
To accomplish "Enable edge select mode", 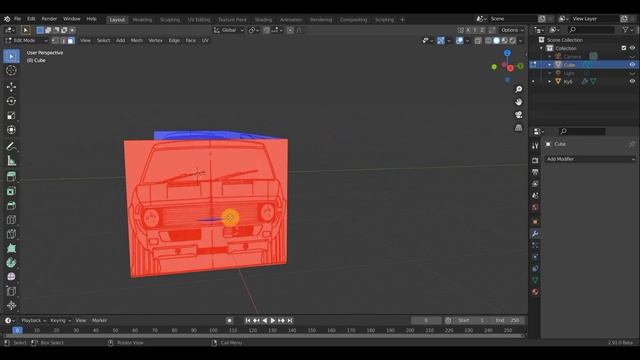I will (x=63, y=40).
